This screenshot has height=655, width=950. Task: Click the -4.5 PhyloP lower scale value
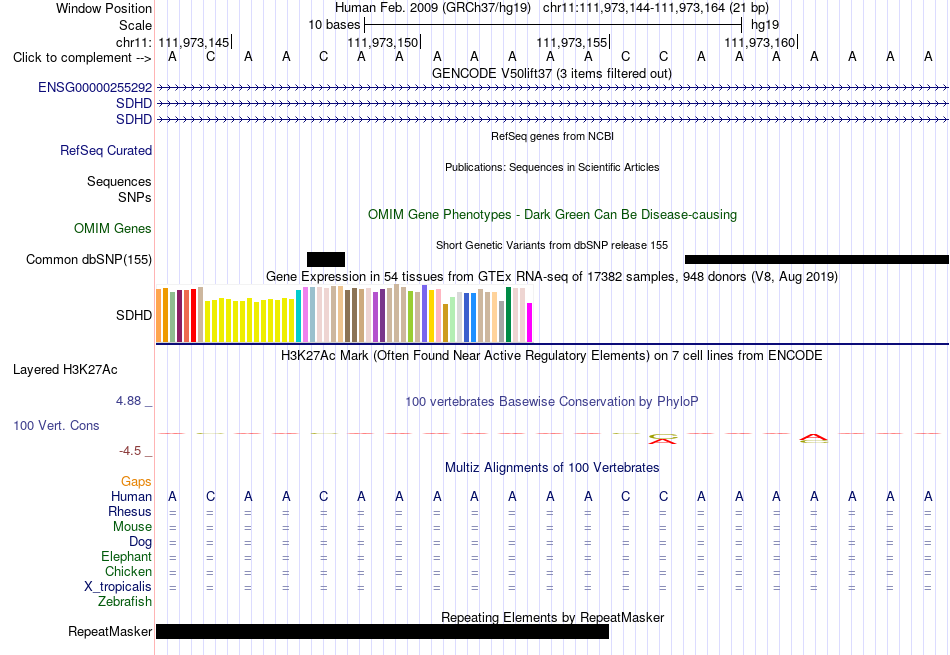130,451
